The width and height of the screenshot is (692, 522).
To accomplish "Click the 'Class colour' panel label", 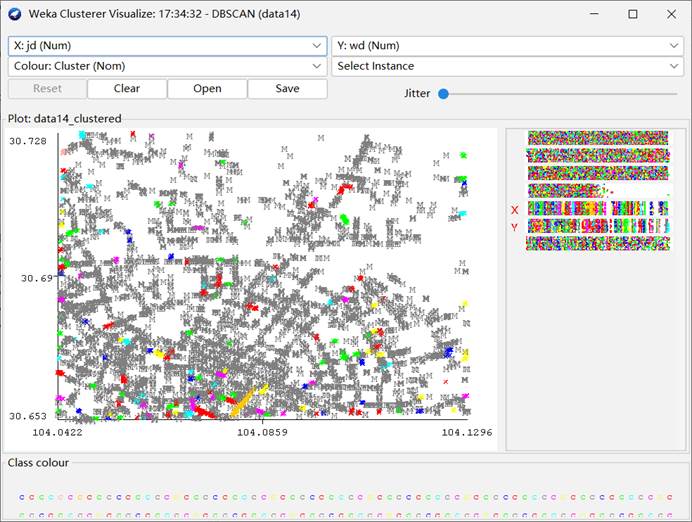I will 38,463.
